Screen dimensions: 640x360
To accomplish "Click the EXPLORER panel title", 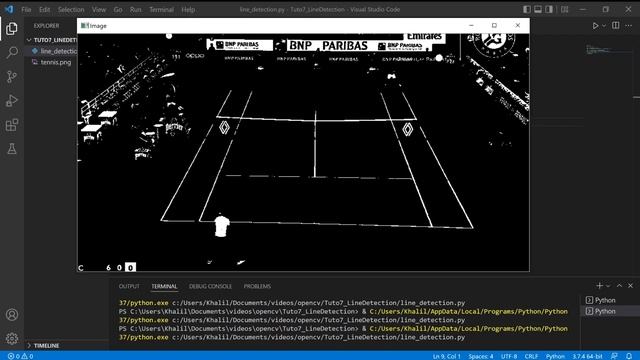I will (x=46, y=26).
